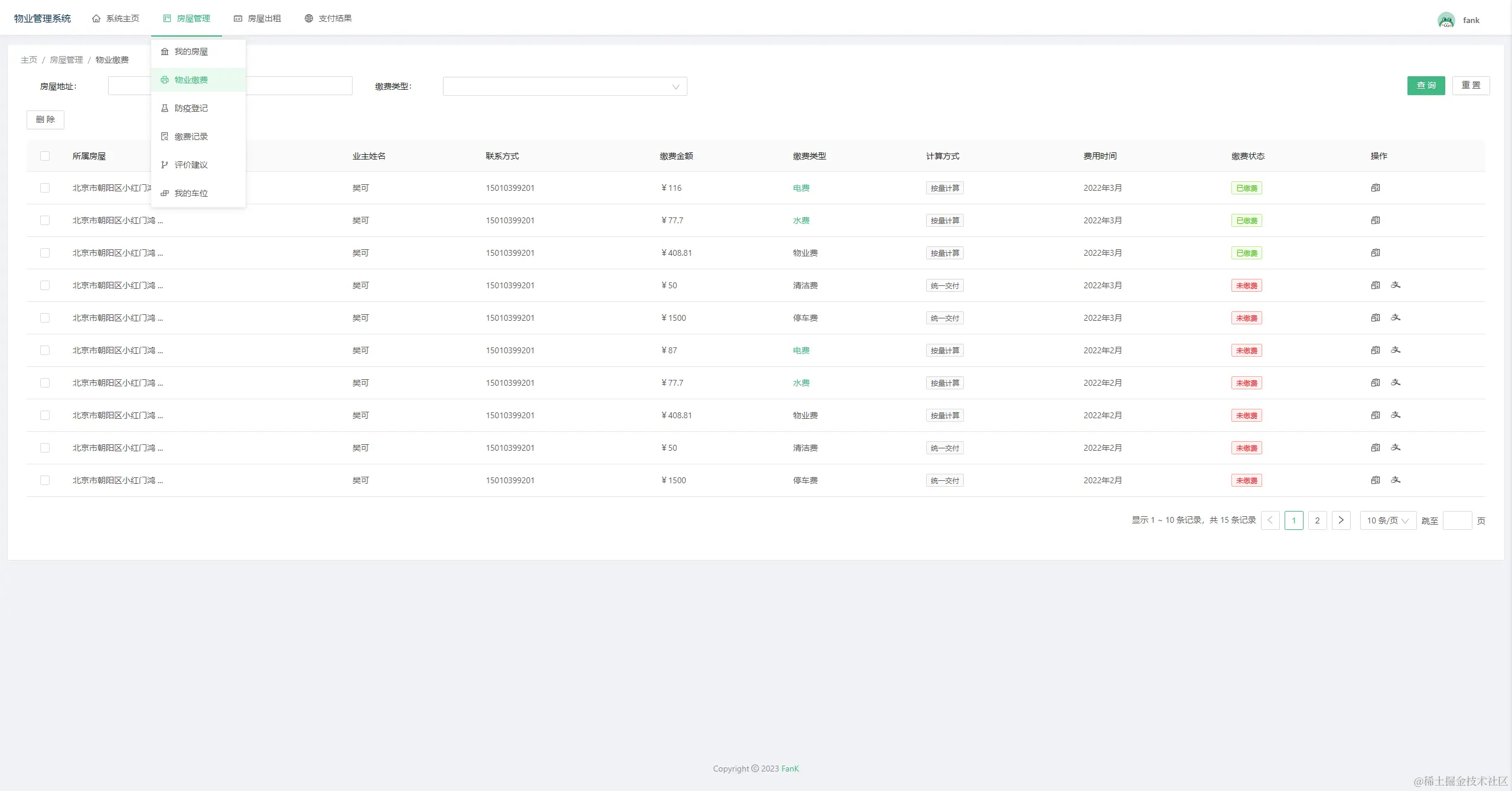Viewport: 1512px width, 791px height.
Task: Open the 缴费类型 dropdown
Action: (564, 86)
